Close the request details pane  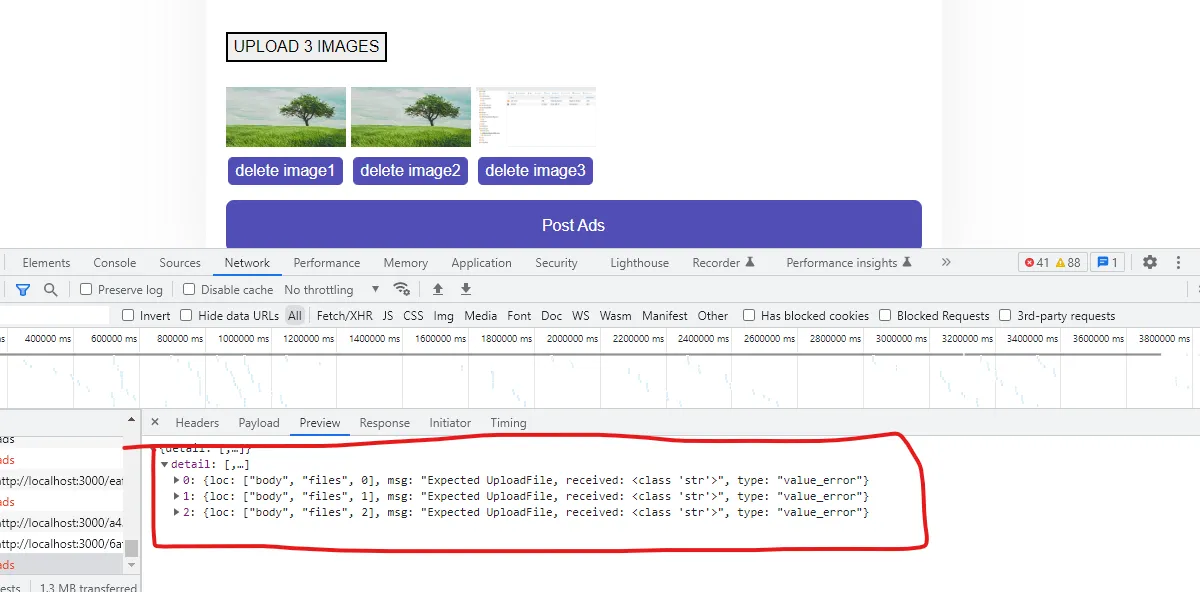pyautogui.click(x=154, y=422)
